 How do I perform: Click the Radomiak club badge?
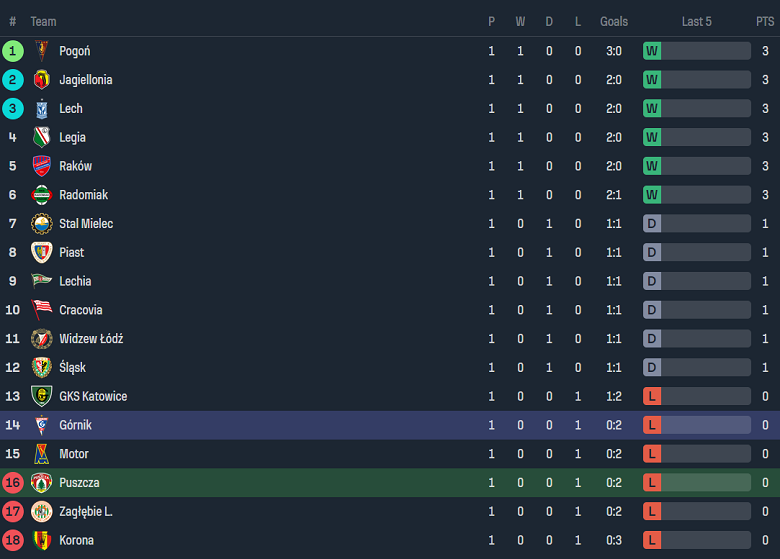[x=41, y=195]
